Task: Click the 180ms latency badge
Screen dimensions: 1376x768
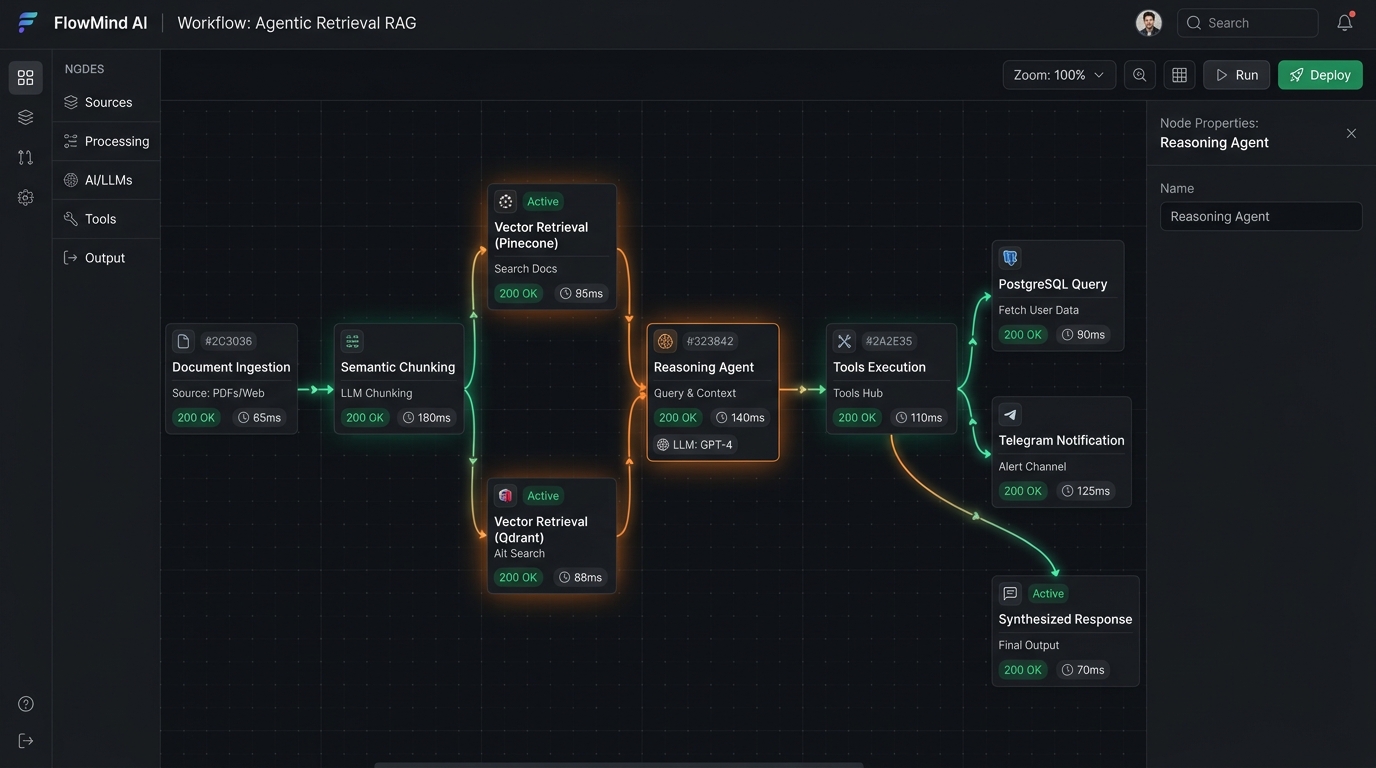Action: coord(427,417)
